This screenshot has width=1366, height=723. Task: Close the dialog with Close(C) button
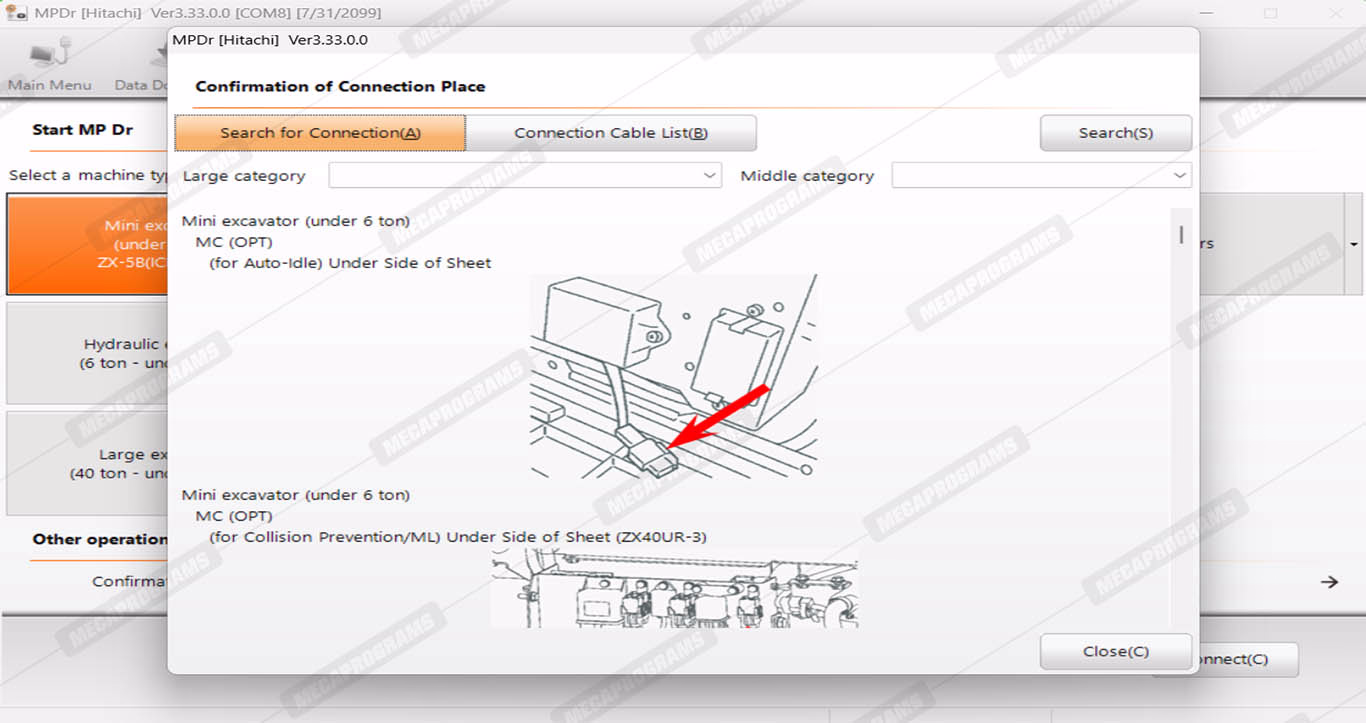pyautogui.click(x=1116, y=651)
